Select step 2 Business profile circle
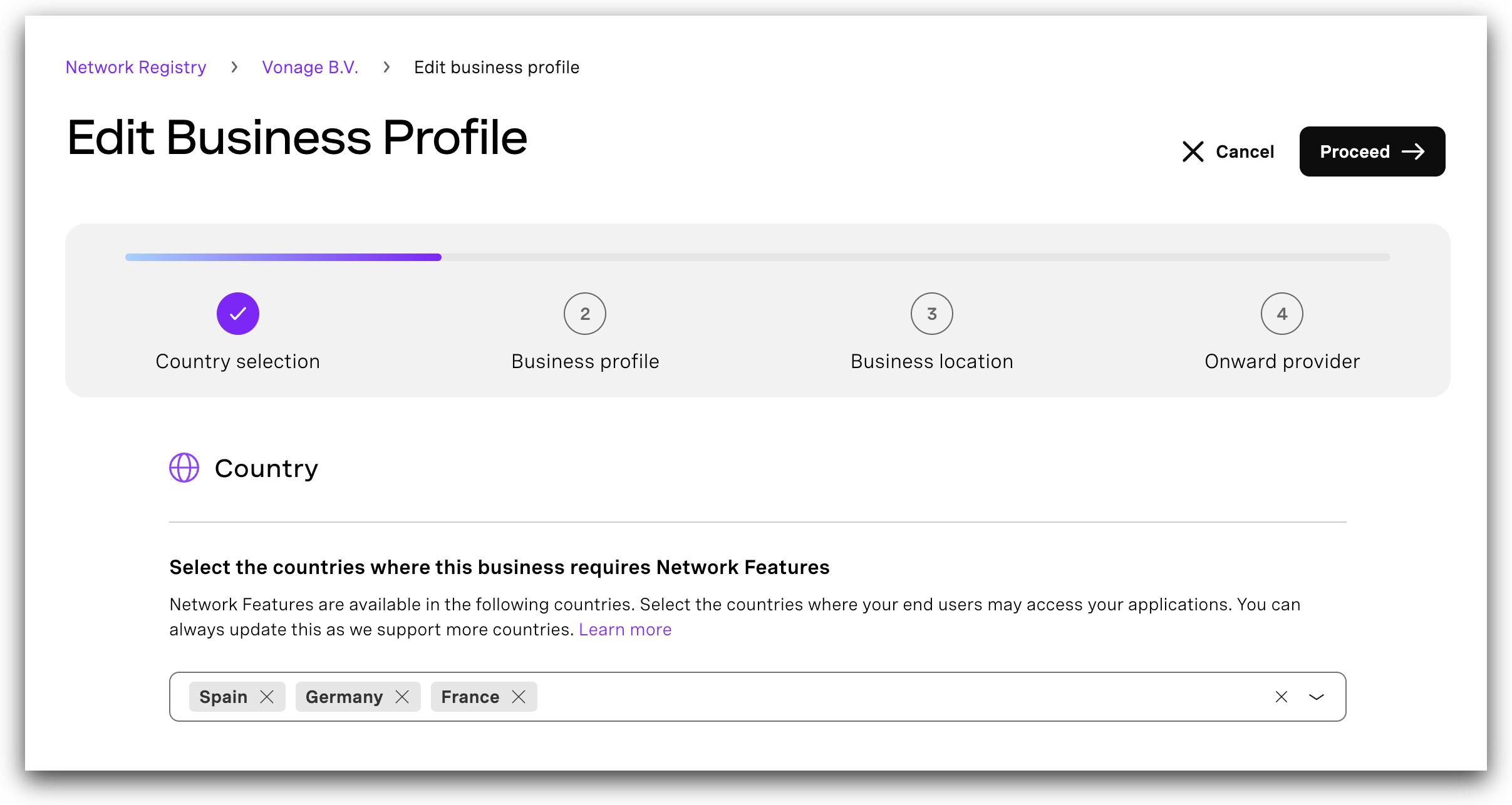This screenshot has width=1512, height=805. tap(584, 313)
